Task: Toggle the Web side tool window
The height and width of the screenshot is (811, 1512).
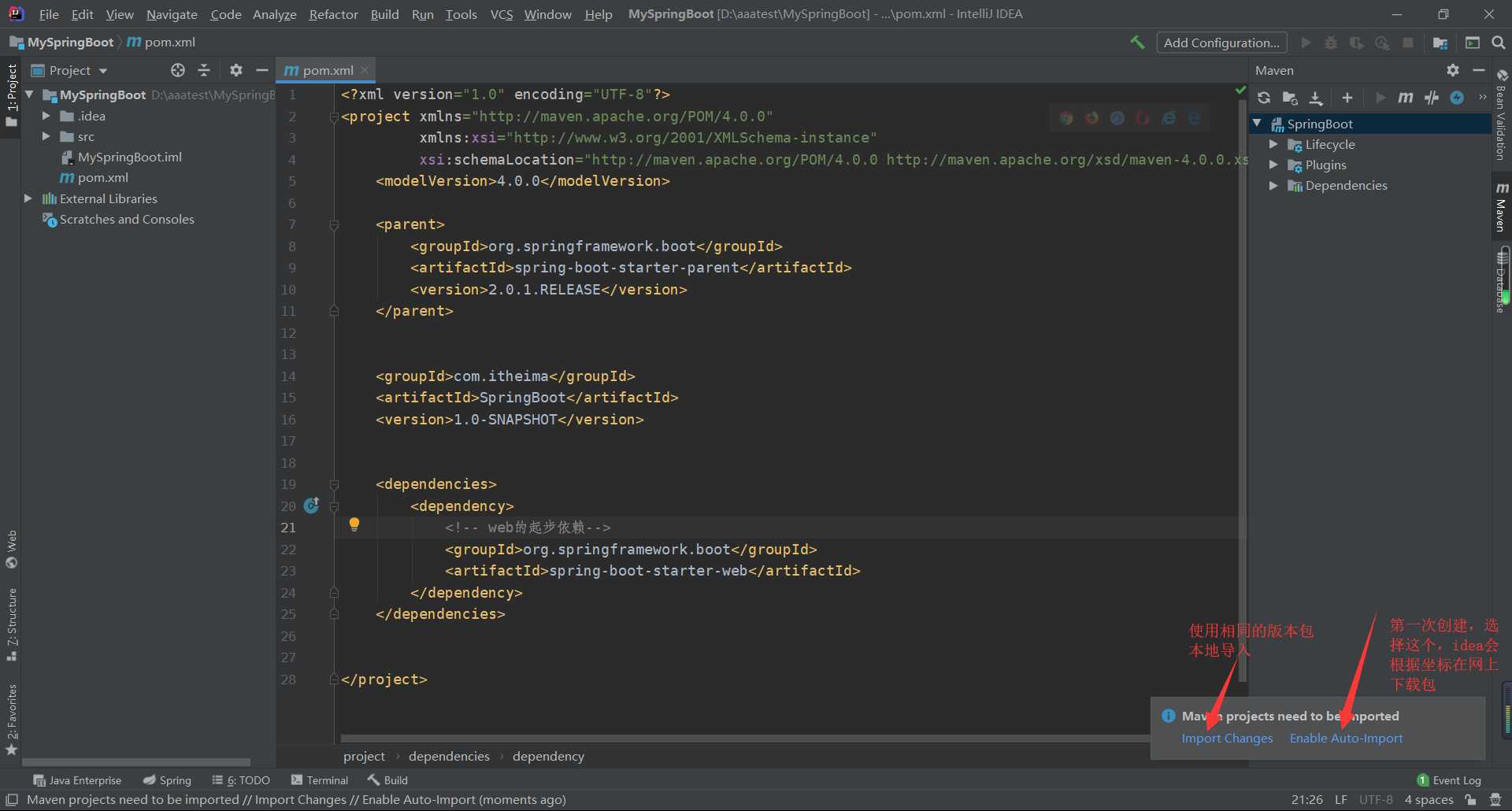Action: coord(12,549)
